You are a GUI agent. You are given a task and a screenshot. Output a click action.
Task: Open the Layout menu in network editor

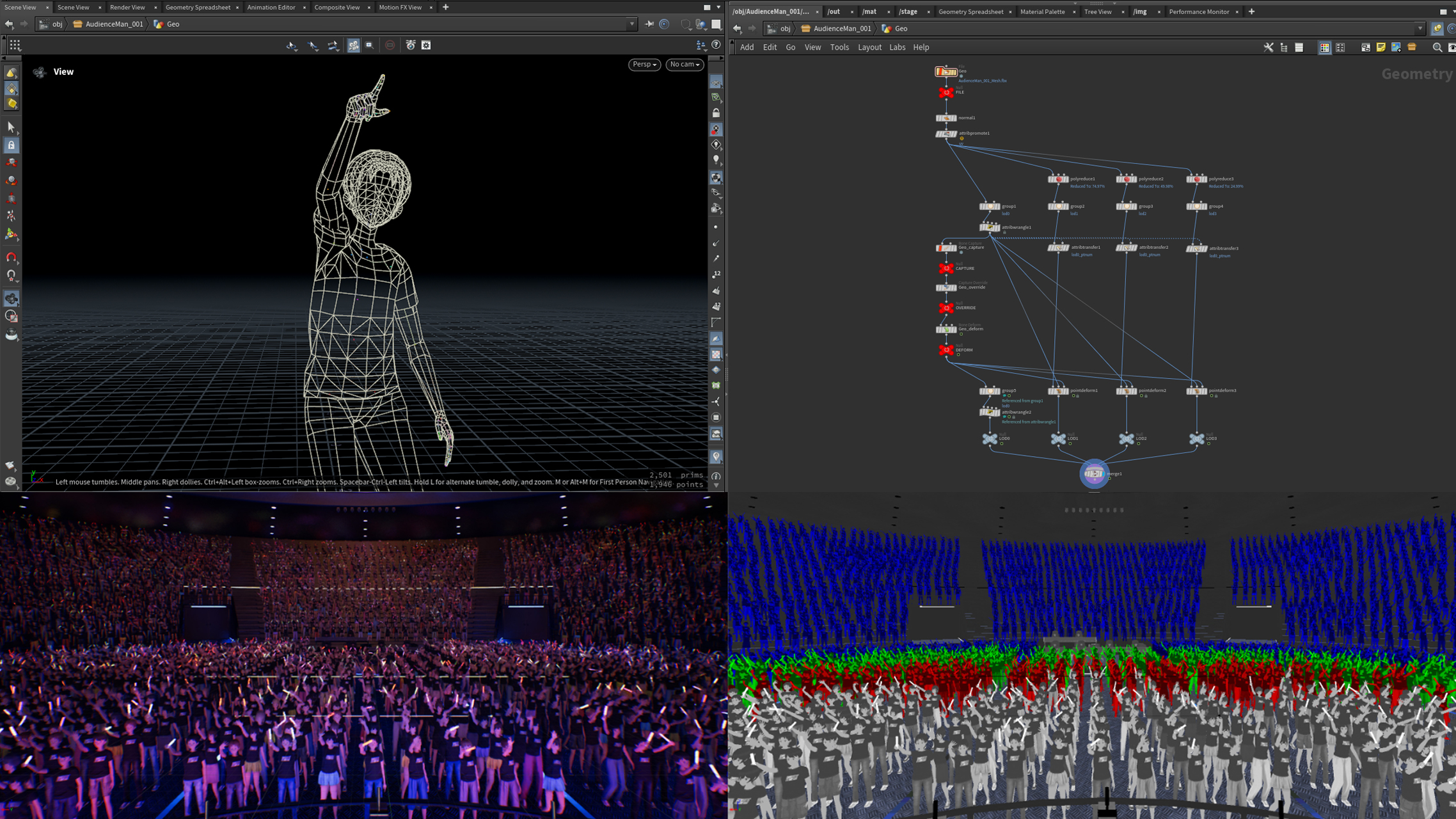click(x=869, y=47)
